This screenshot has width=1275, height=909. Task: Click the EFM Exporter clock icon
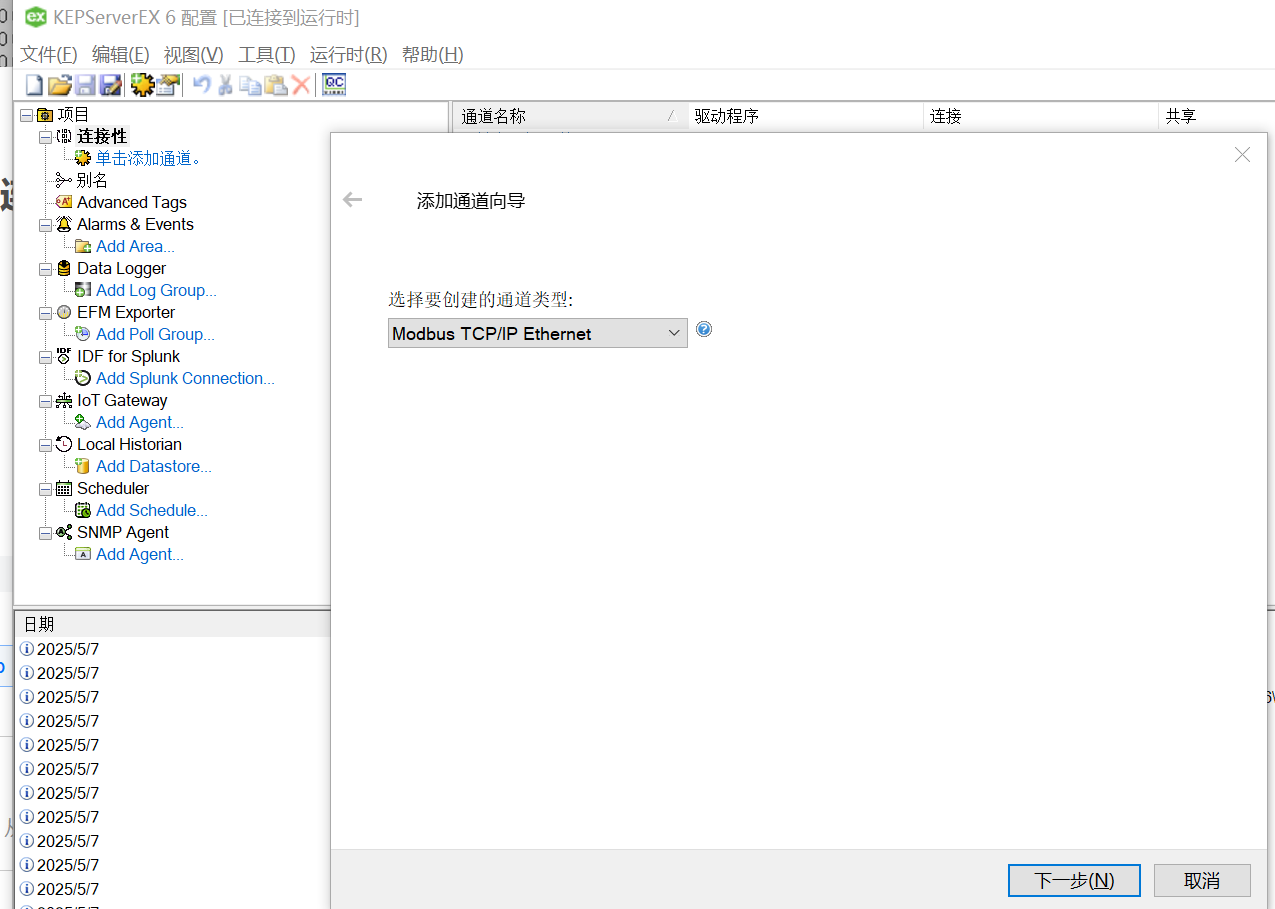pos(65,312)
